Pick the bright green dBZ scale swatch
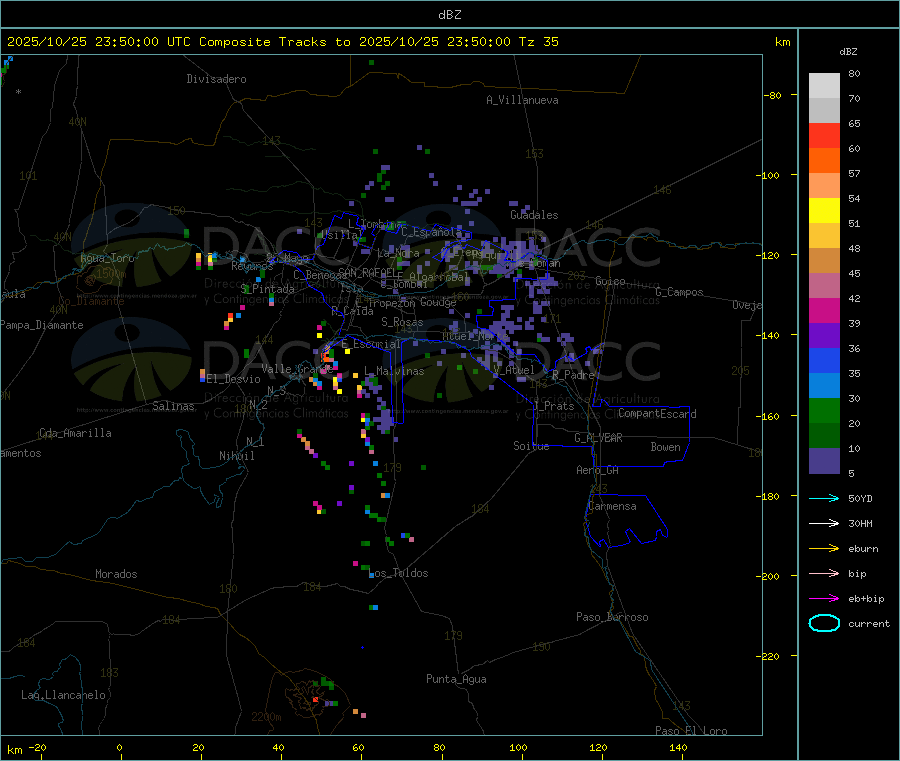Image resolution: width=900 pixels, height=761 pixels. pyautogui.click(x=824, y=410)
